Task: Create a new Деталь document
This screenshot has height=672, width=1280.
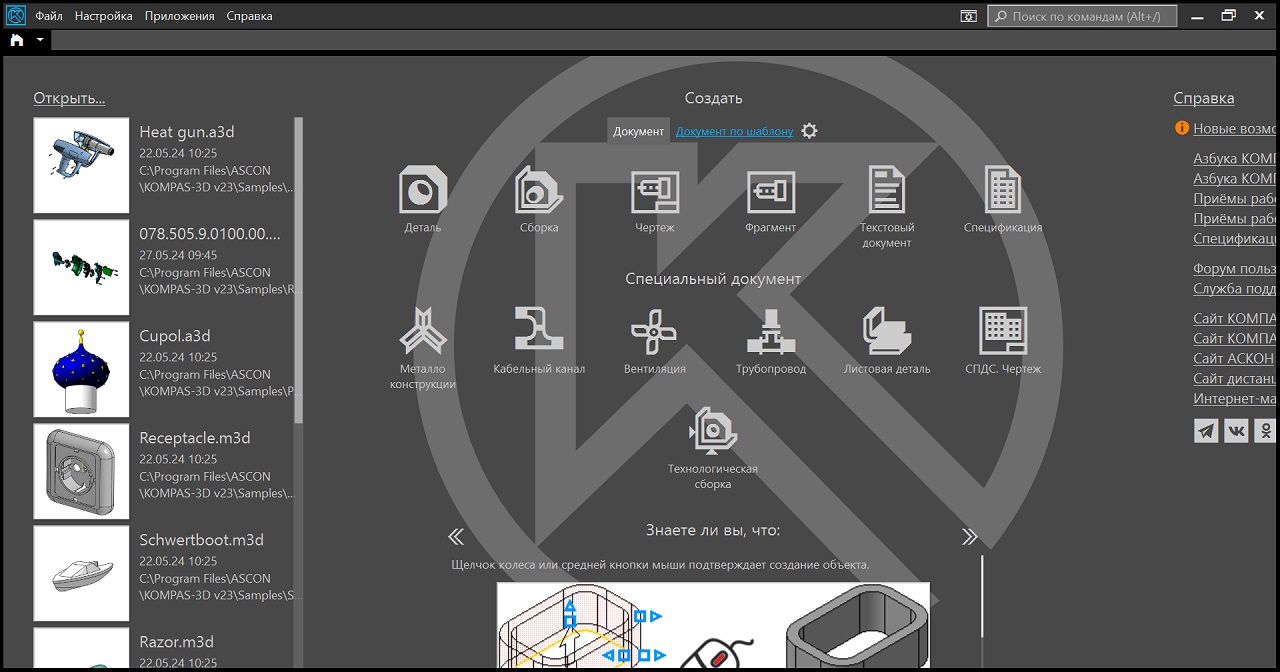Action: 423,191
